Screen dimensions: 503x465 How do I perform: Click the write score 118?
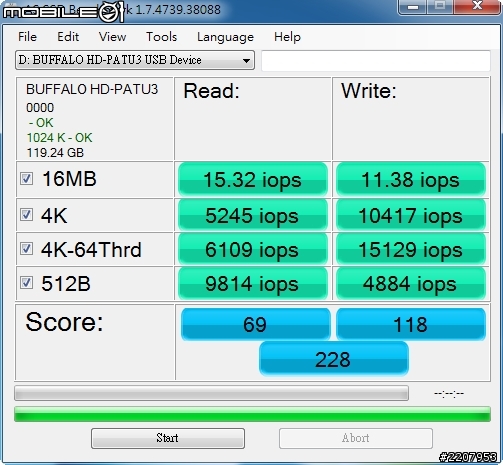pos(411,324)
